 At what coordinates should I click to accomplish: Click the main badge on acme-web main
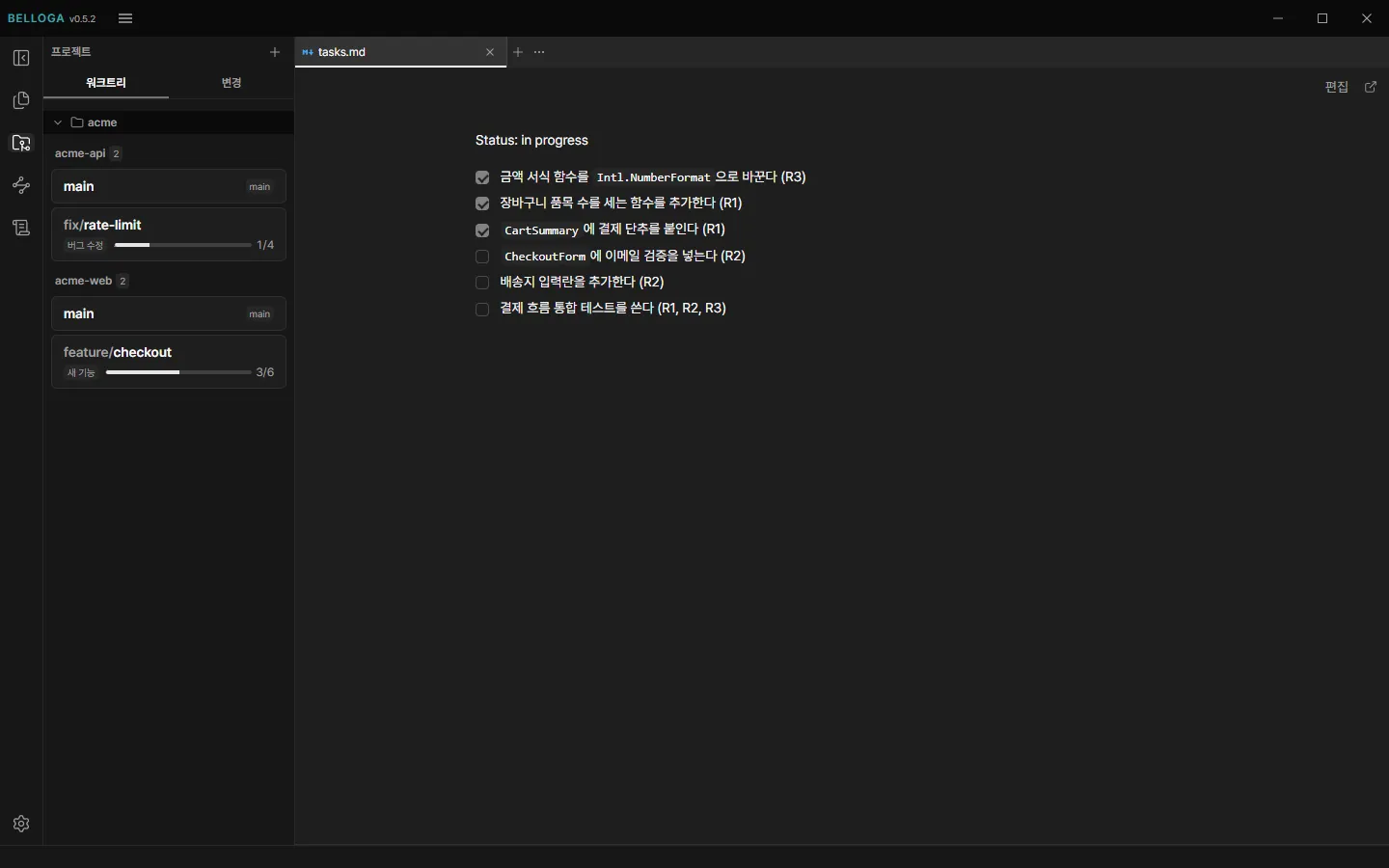tap(260, 314)
